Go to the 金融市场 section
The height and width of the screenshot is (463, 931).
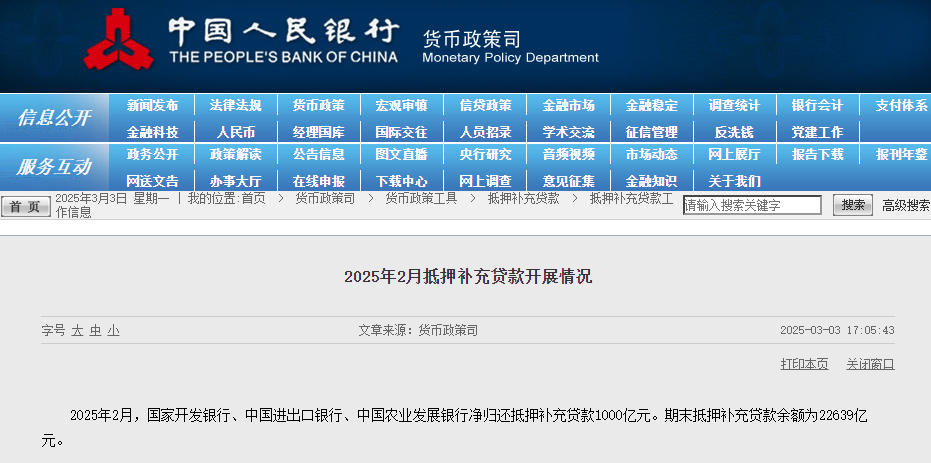coord(568,105)
